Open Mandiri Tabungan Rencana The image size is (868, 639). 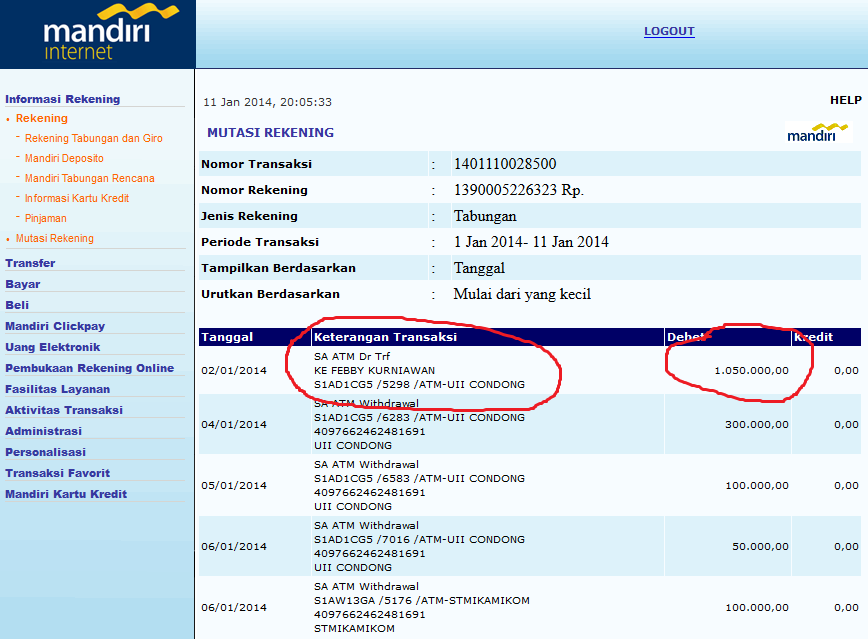click(x=90, y=178)
